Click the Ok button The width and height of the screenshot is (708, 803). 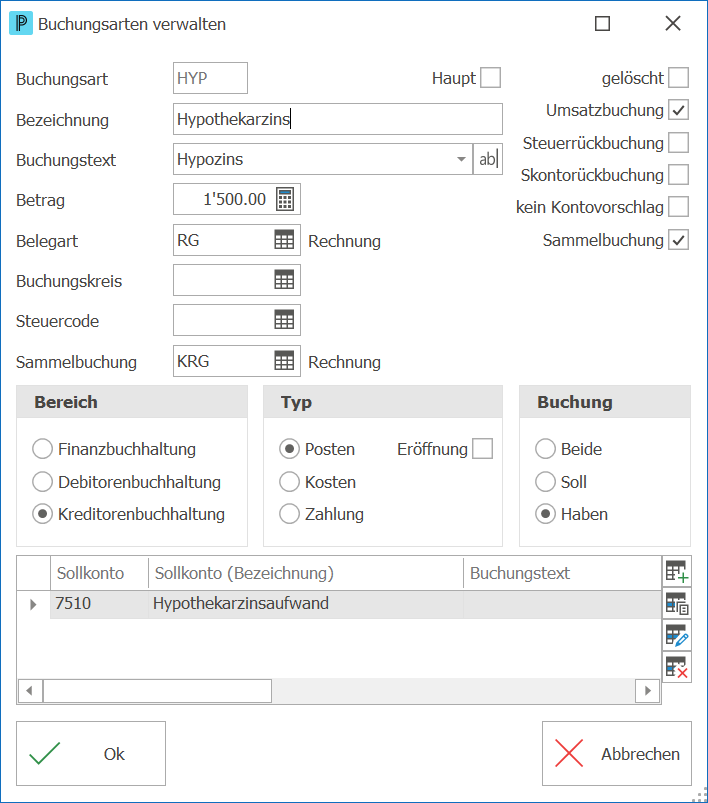point(91,753)
